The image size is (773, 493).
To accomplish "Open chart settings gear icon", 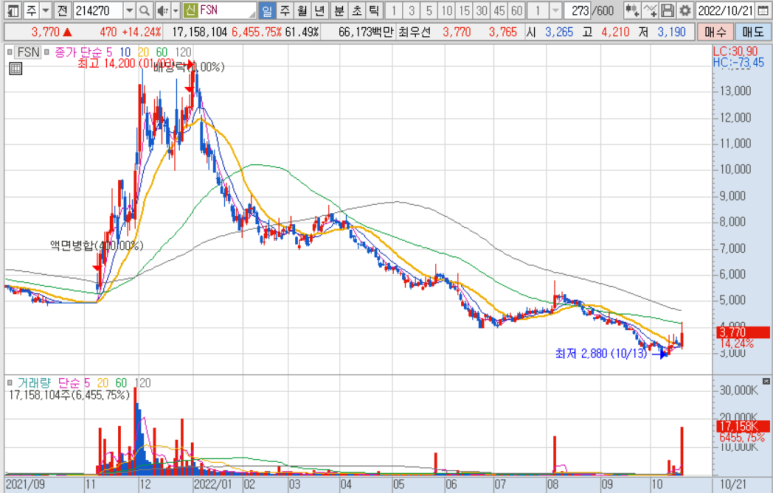I will coord(684,10).
